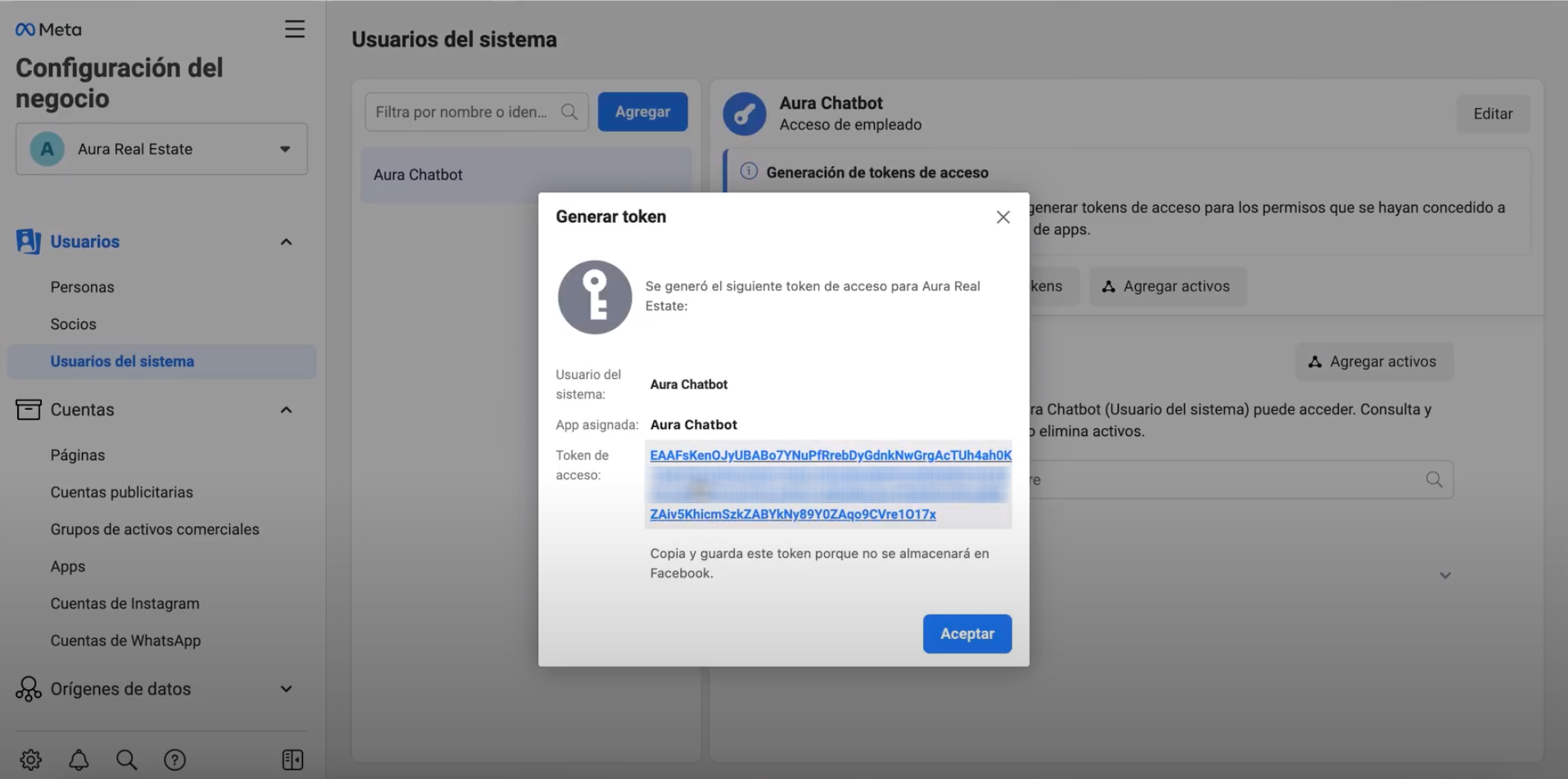Viewport: 1568px width, 779px height.
Task: Open Cuentas publicitarias
Action: click(122, 492)
